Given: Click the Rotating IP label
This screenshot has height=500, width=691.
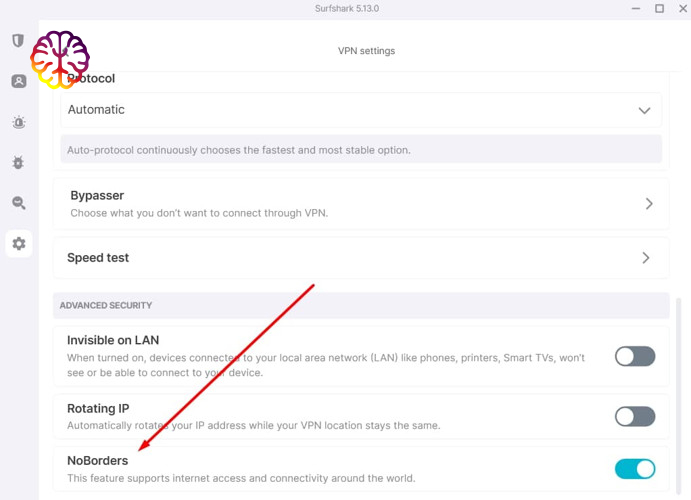Looking at the screenshot, I should [x=98, y=408].
